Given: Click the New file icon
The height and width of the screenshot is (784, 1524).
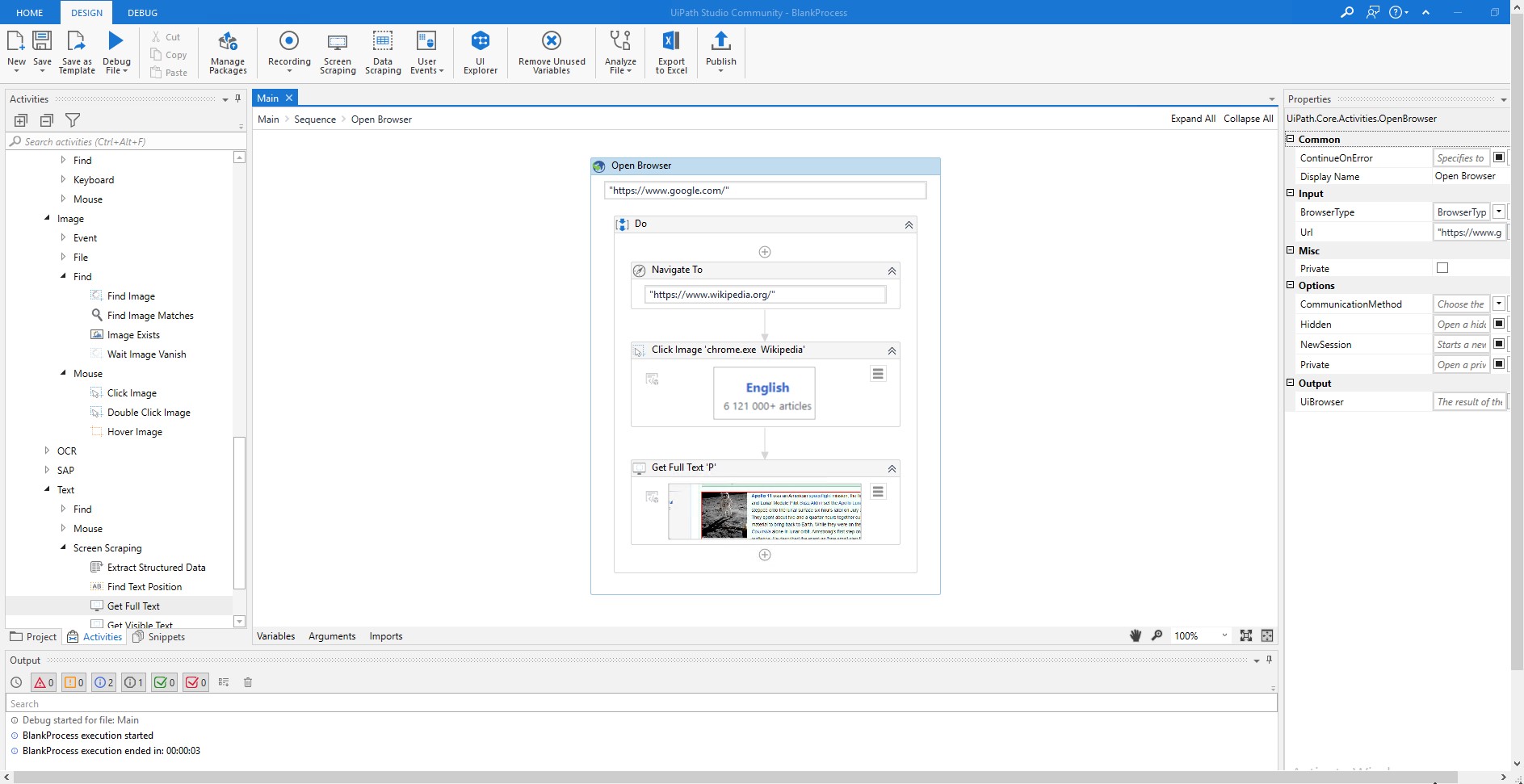Looking at the screenshot, I should 16,42.
